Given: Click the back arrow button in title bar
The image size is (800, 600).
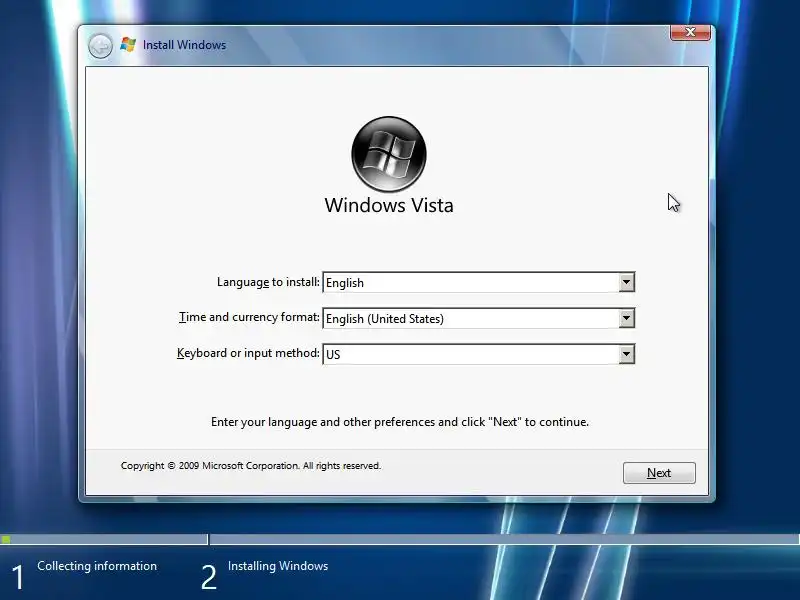Looking at the screenshot, I should [x=100, y=46].
